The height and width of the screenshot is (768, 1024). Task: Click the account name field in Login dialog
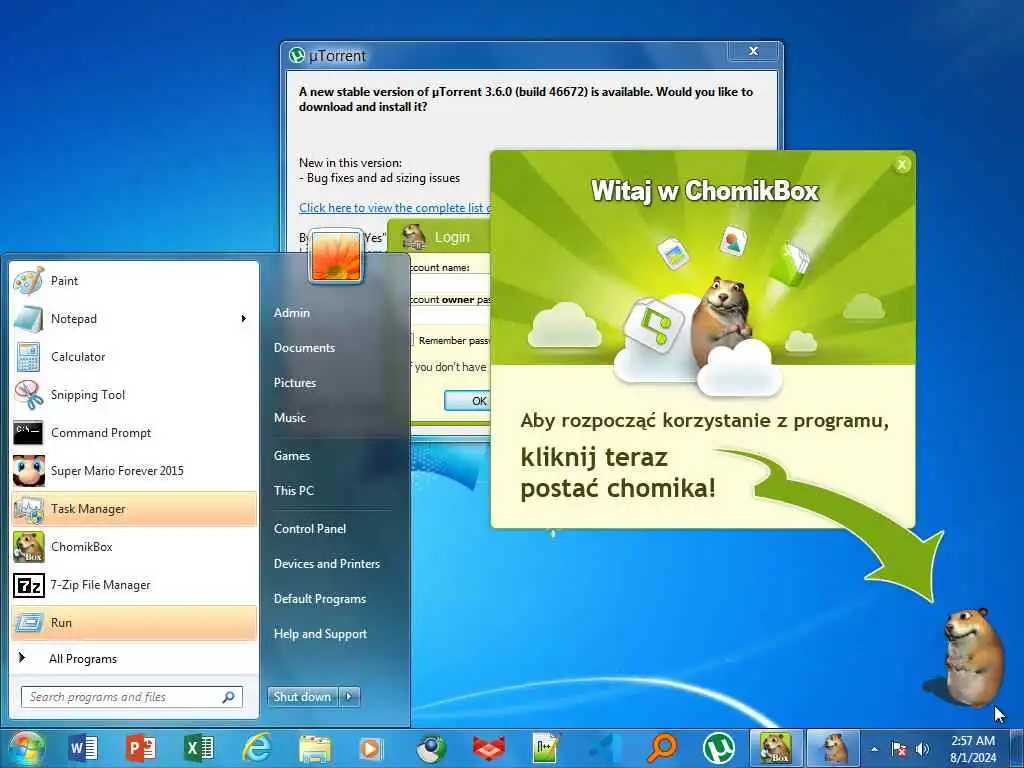[451, 283]
